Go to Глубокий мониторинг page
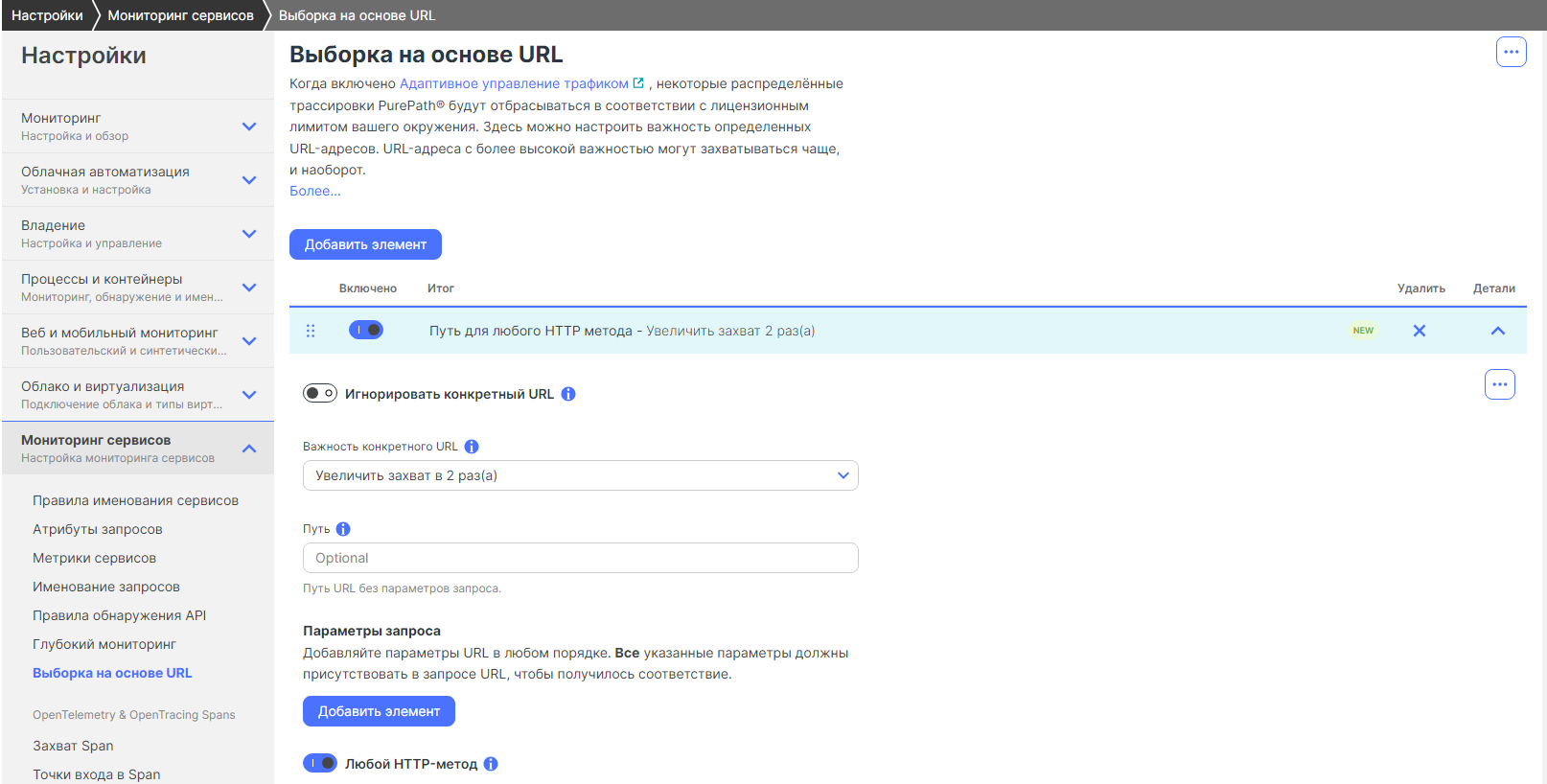The height and width of the screenshot is (784, 1547). click(104, 644)
